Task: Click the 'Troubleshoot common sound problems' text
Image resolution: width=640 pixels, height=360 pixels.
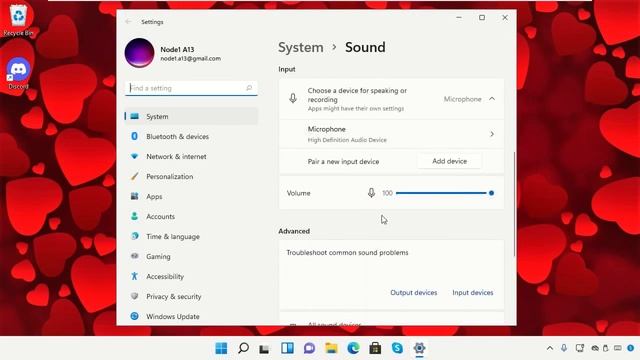Action: (347, 253)
